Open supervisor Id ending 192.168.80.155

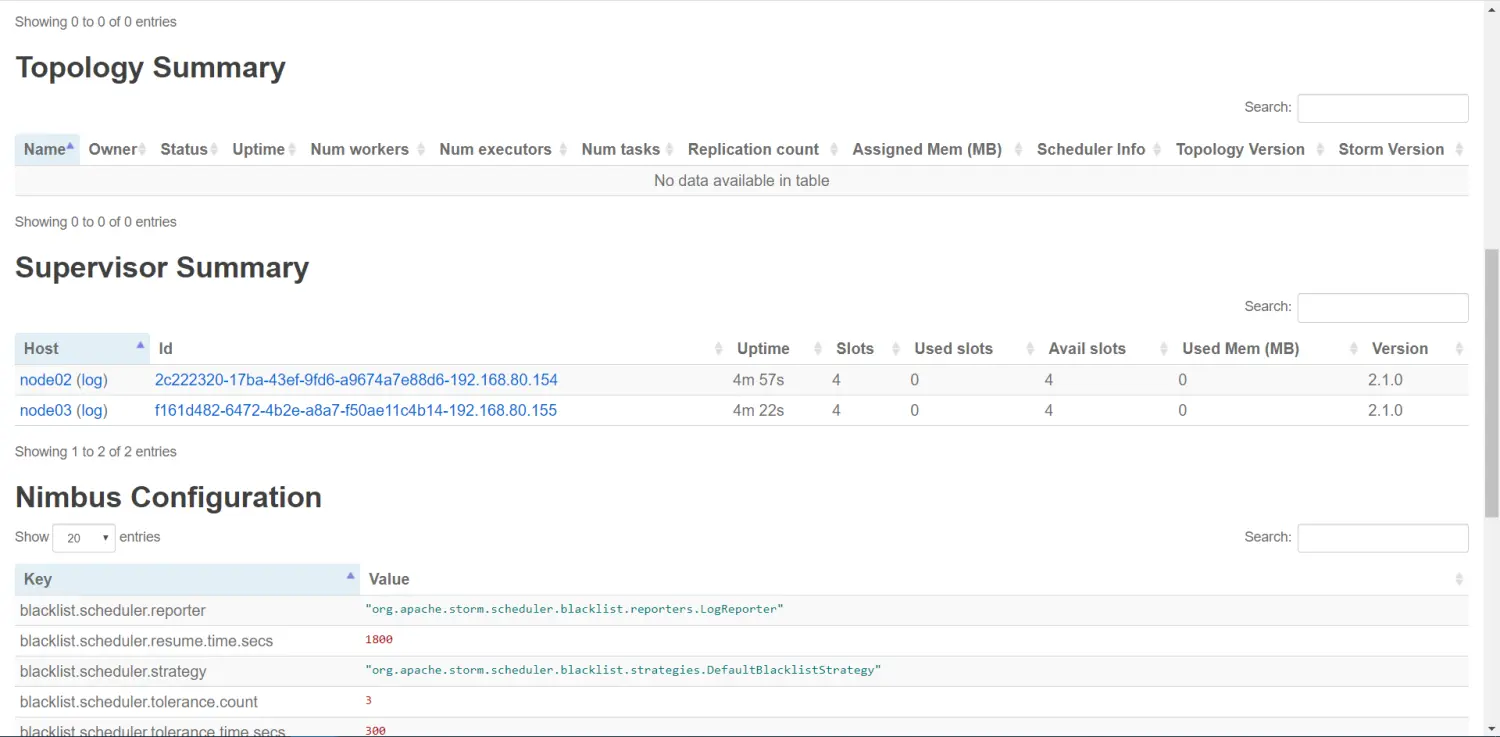tap(356, 410)
